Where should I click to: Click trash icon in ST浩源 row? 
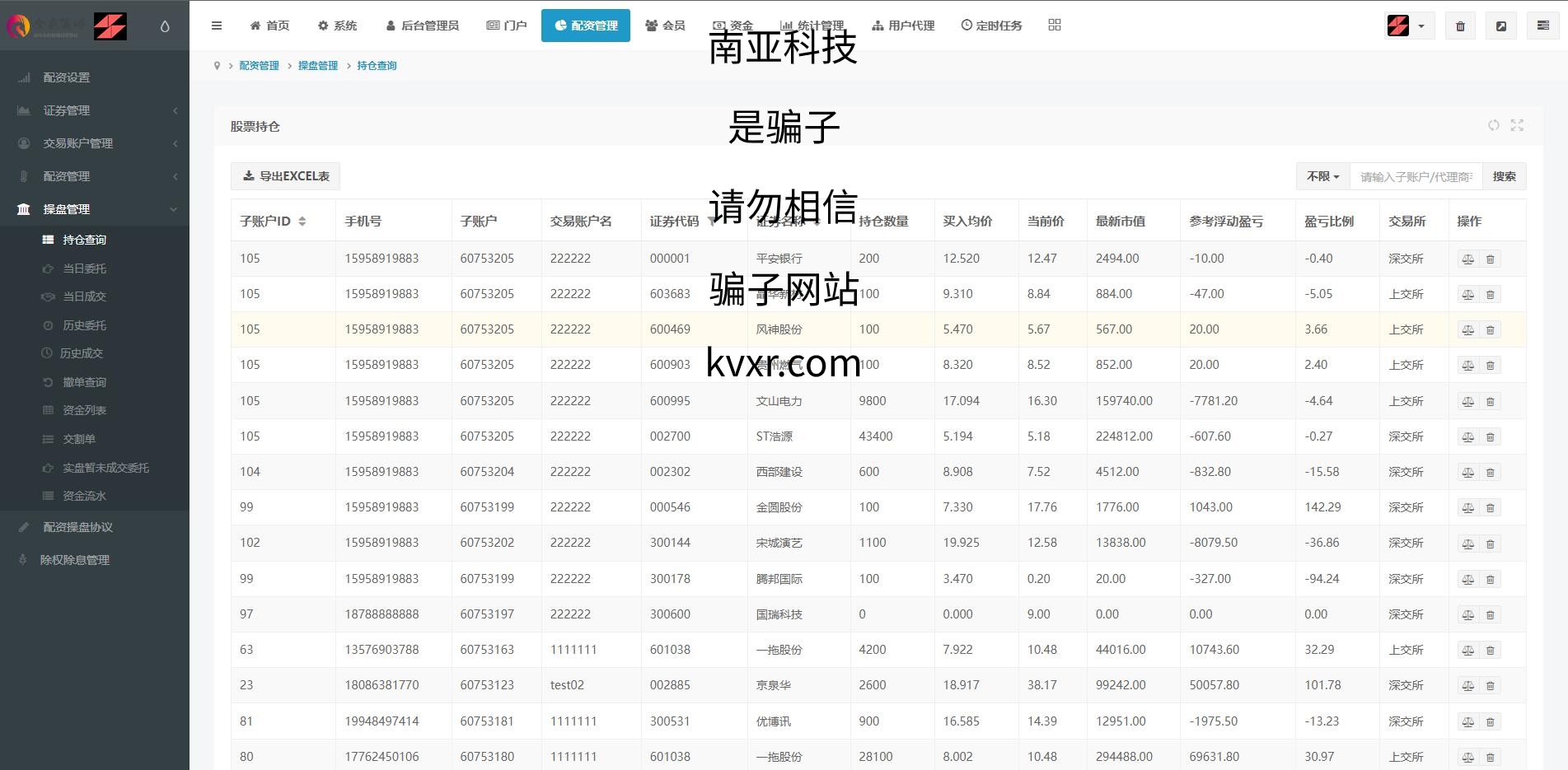(x=1490, y=437)
